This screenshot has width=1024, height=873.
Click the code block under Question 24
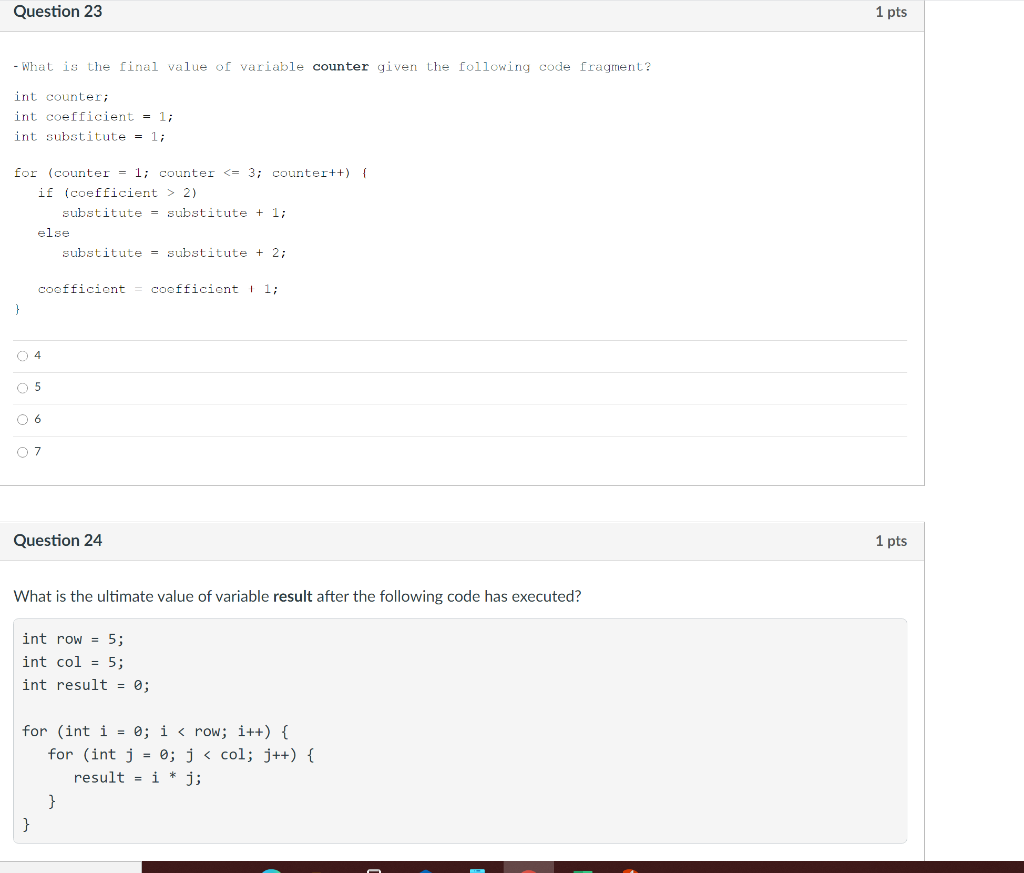460,730
